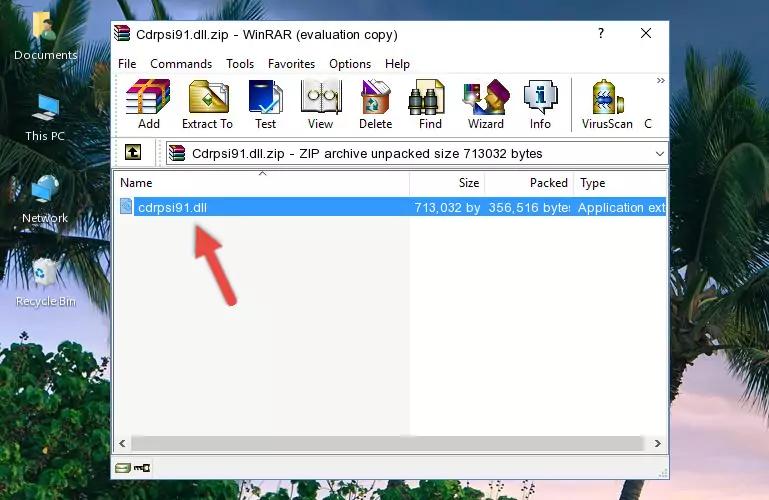Open the Help menu
Viewport: 769px width, 500px height.
[x=397, y=64]
